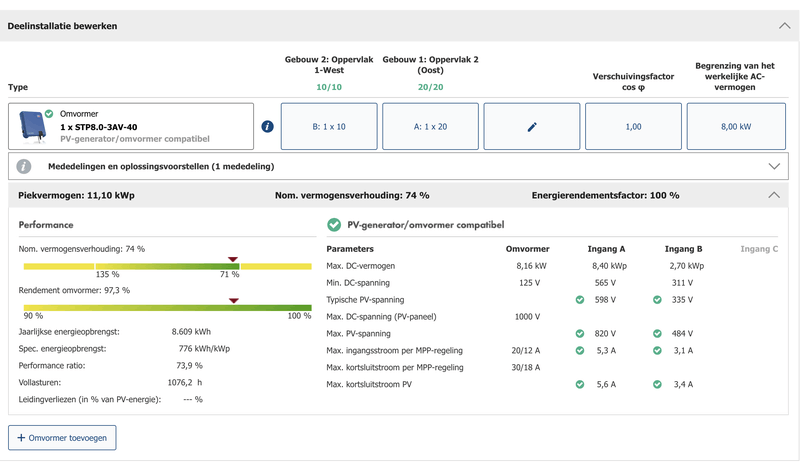This screenshot has height=464, width=800.
Task: Click green check icon beside PV-generator/omvormer compatibel heading
Action: pyautogui.click(x=334, y=225)
